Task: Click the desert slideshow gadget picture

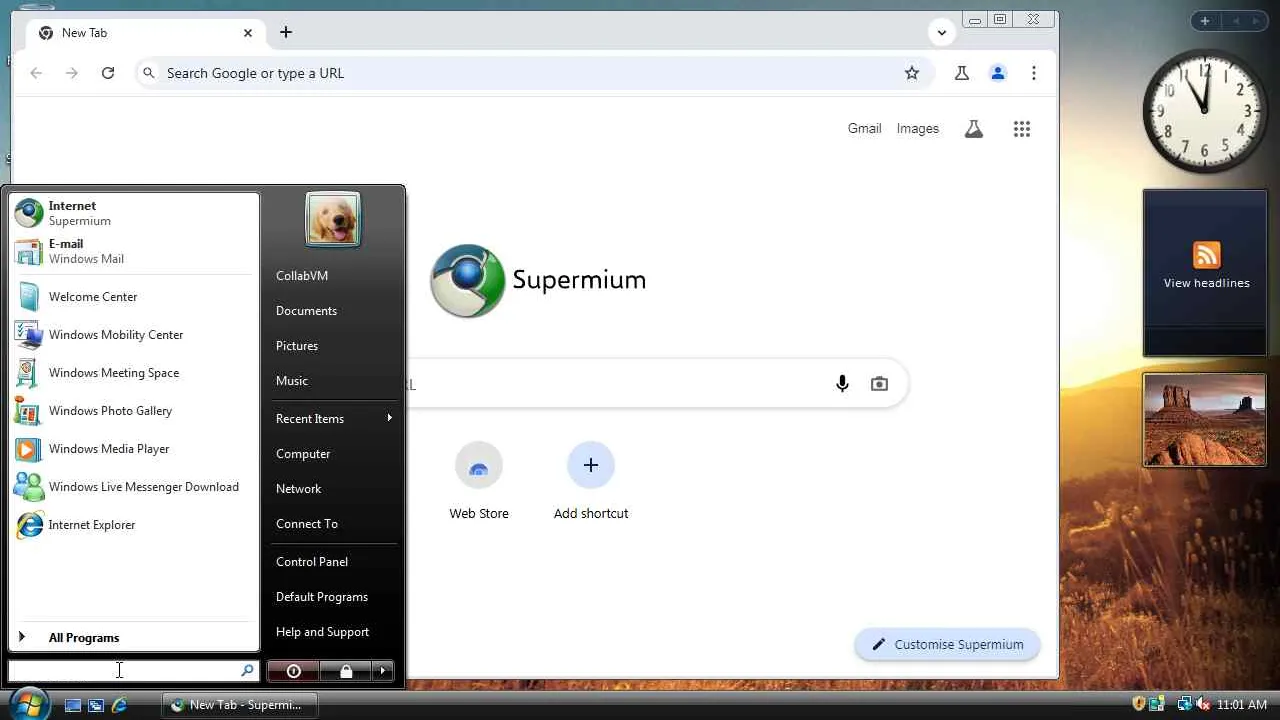Action: (x=1204, y=420)
